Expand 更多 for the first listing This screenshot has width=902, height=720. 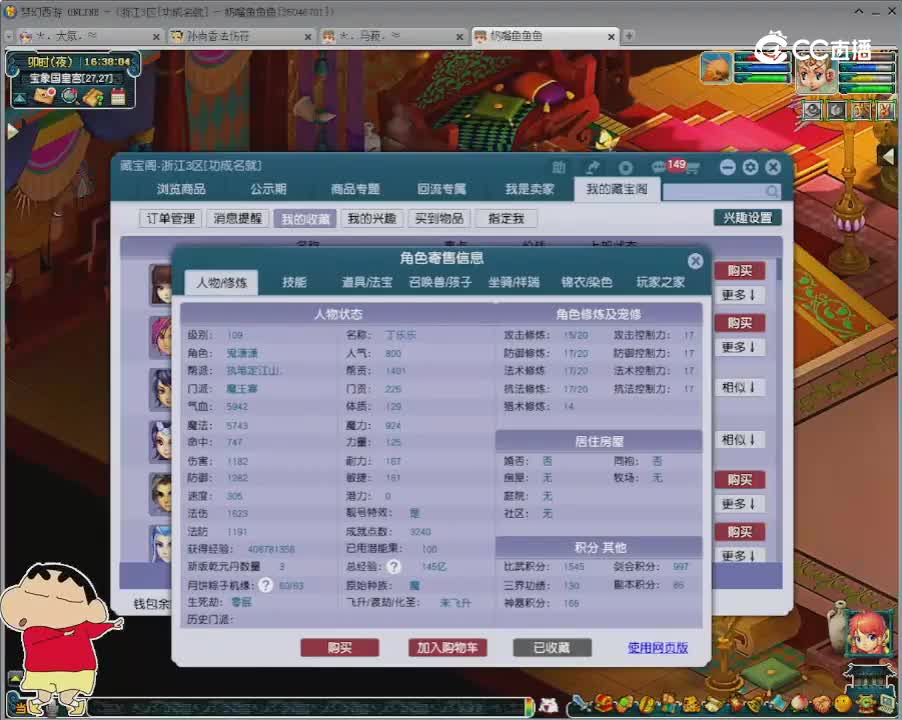(739, 295)
